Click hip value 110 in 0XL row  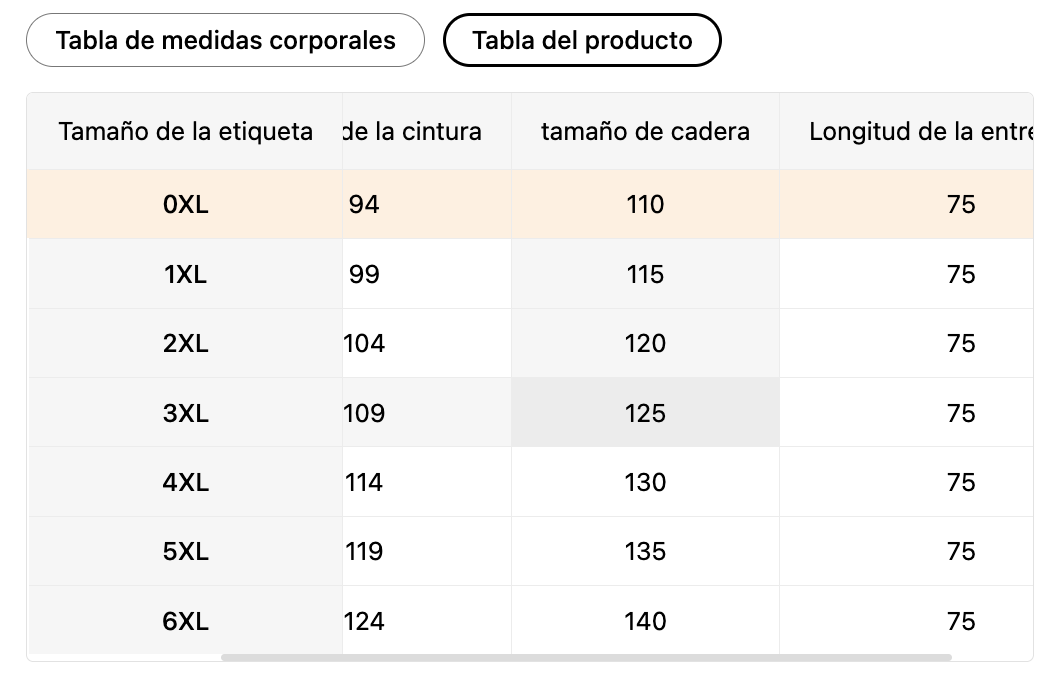(x=645, y=205)
